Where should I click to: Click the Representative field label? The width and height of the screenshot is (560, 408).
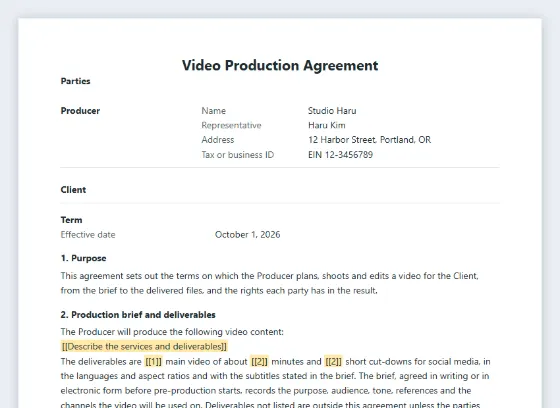point(231,125)
